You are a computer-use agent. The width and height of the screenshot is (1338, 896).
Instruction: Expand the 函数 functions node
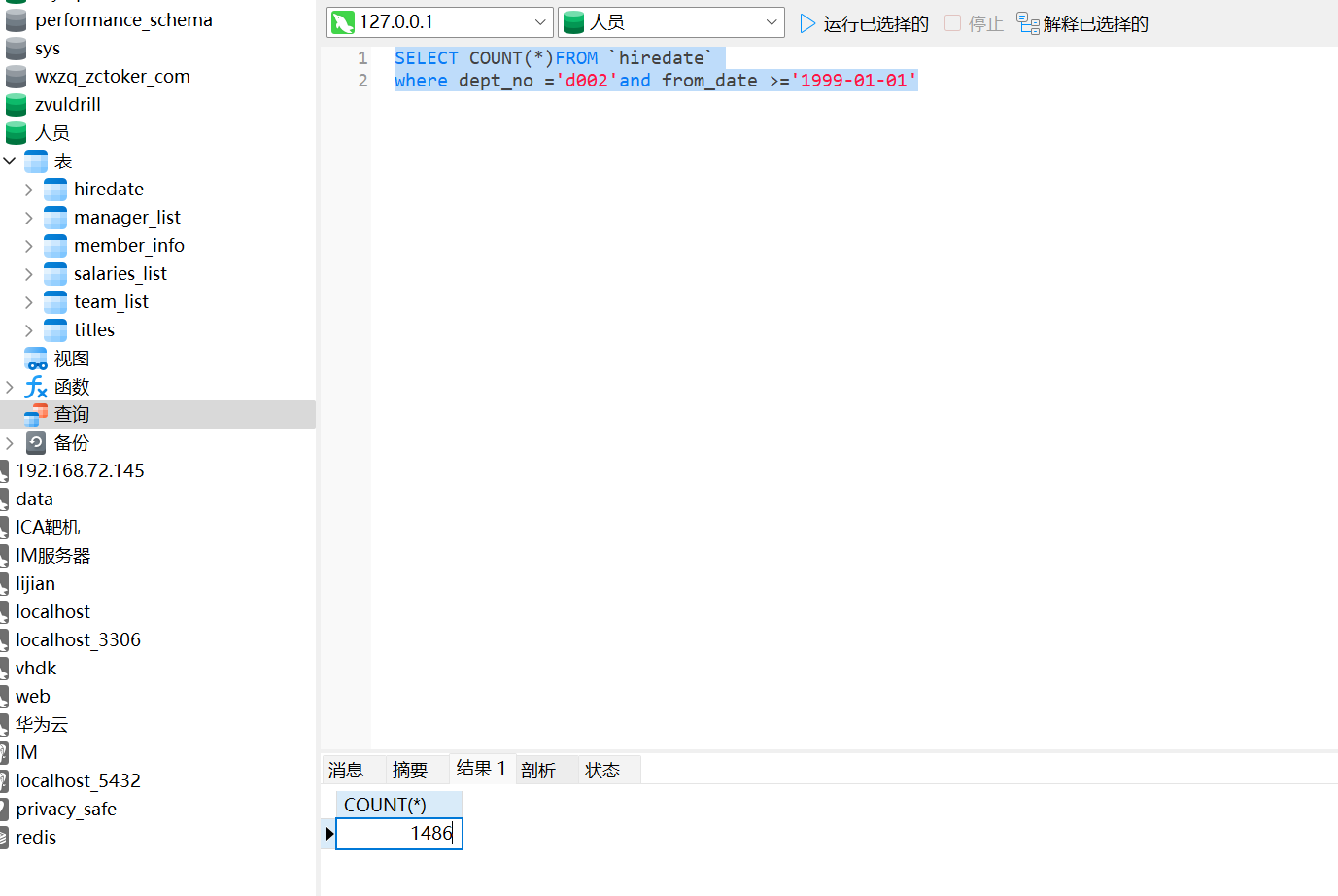click(x=10, y=387)
